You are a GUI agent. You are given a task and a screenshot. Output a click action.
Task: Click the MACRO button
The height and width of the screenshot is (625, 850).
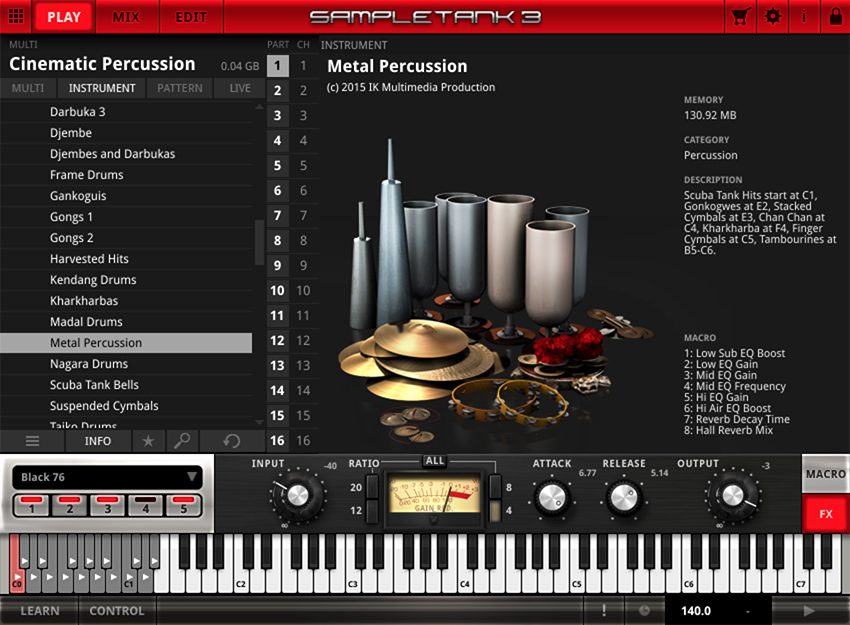click(826, 474)
